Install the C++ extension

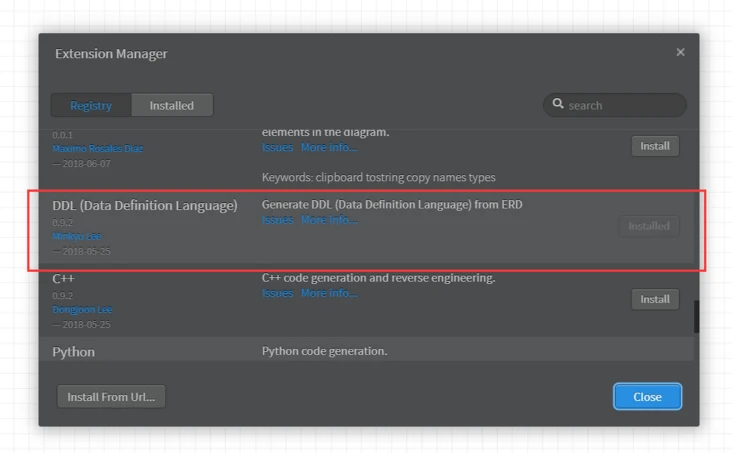point(655,299)
